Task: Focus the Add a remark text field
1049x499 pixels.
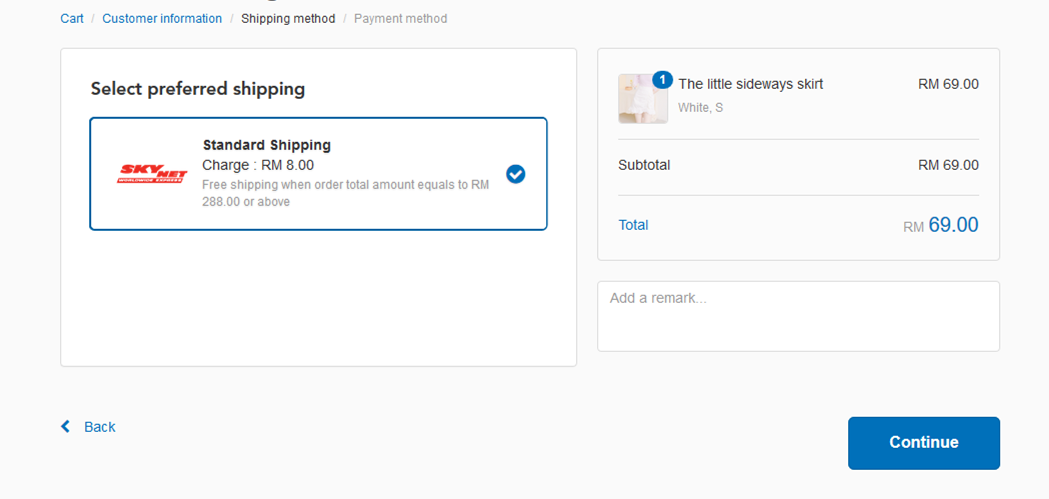Action: pyautogui.click(x=798, y=316)
